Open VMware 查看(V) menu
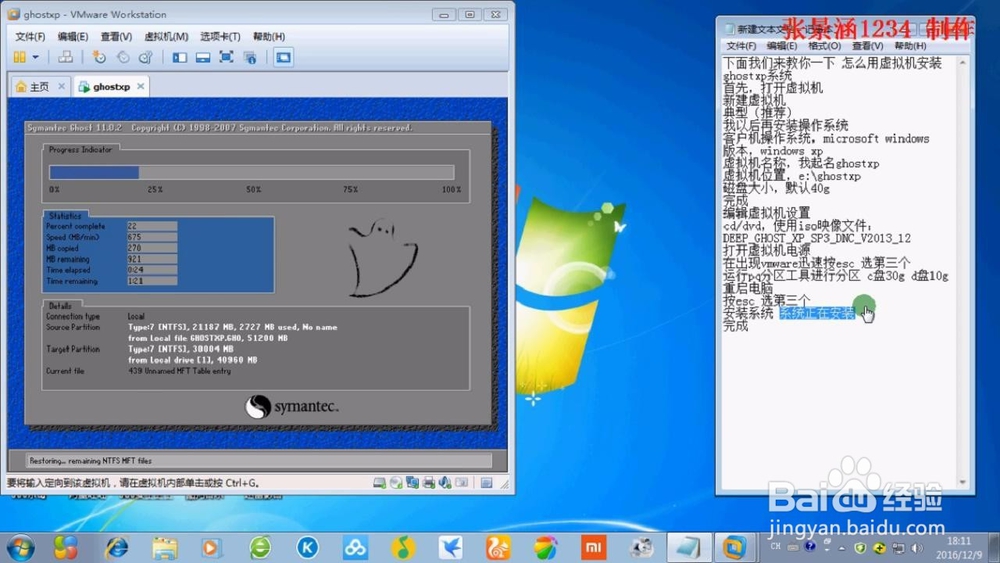The width and height of the screenshot is (1000, 563). 116,36
